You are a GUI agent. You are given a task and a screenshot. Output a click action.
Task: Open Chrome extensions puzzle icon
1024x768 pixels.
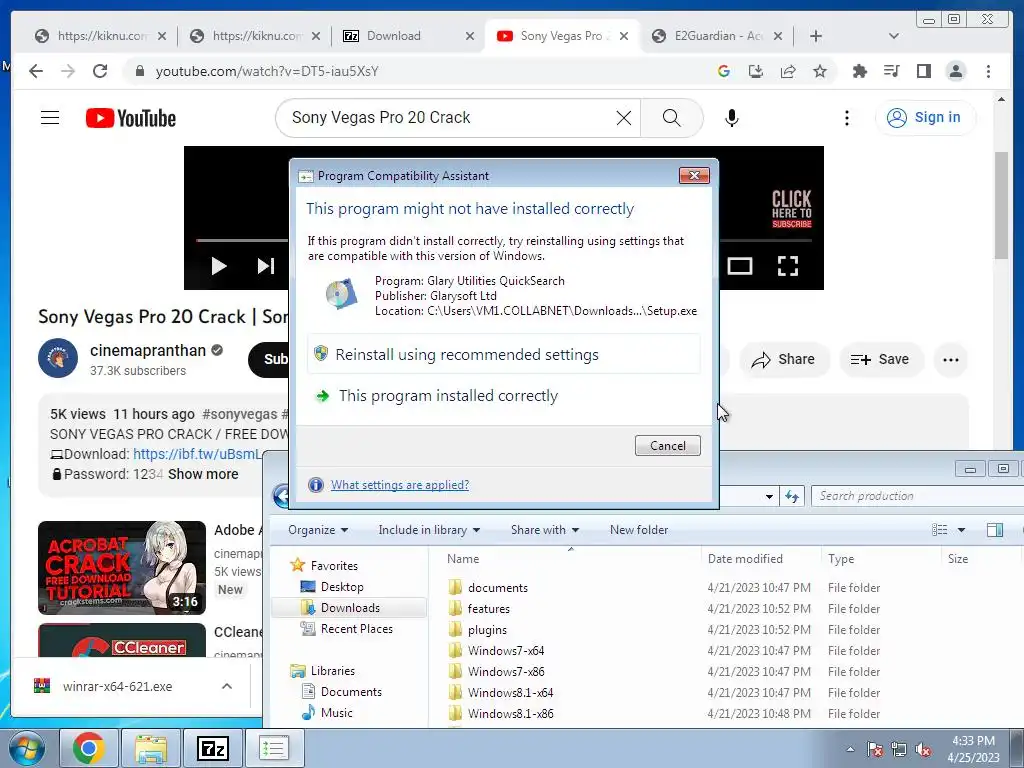(x=859, y=71)
